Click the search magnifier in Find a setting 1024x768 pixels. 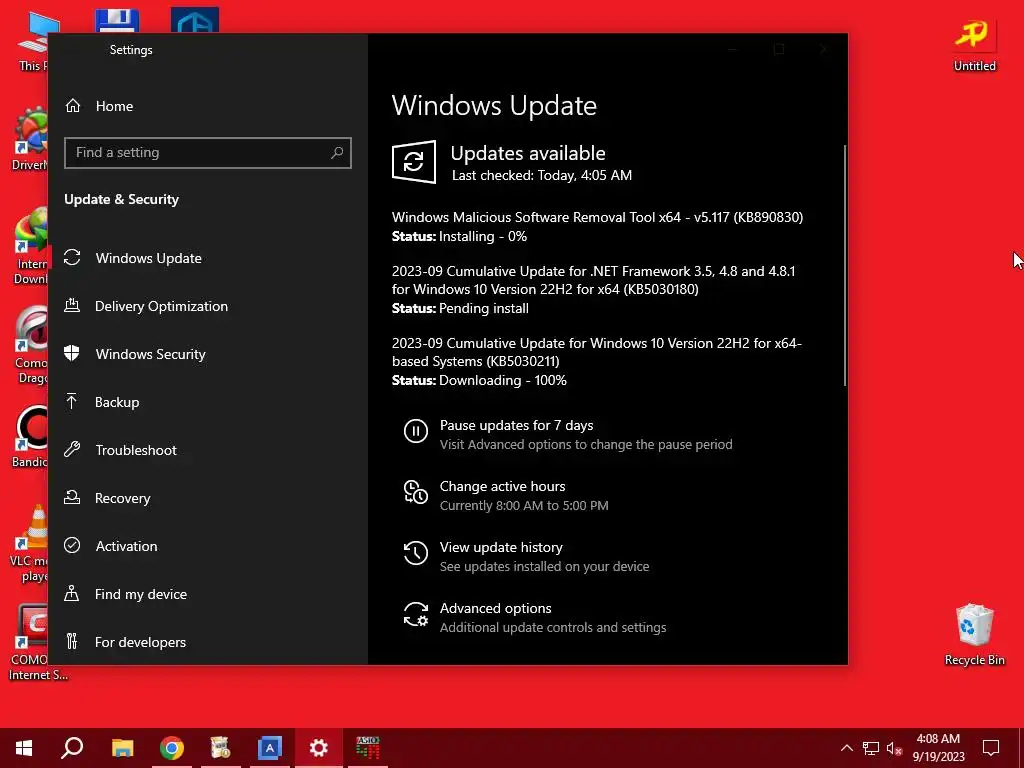337,153
